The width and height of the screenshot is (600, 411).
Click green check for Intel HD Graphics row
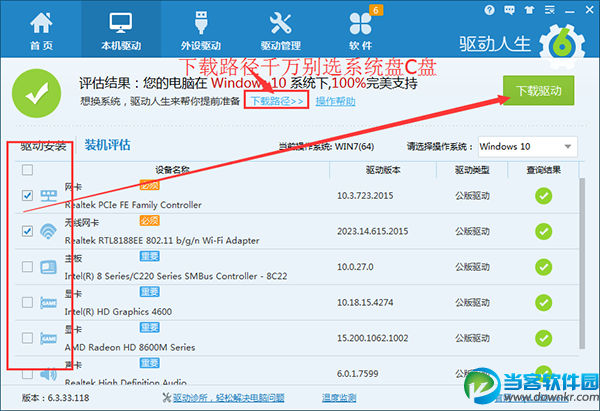point(543,303)
